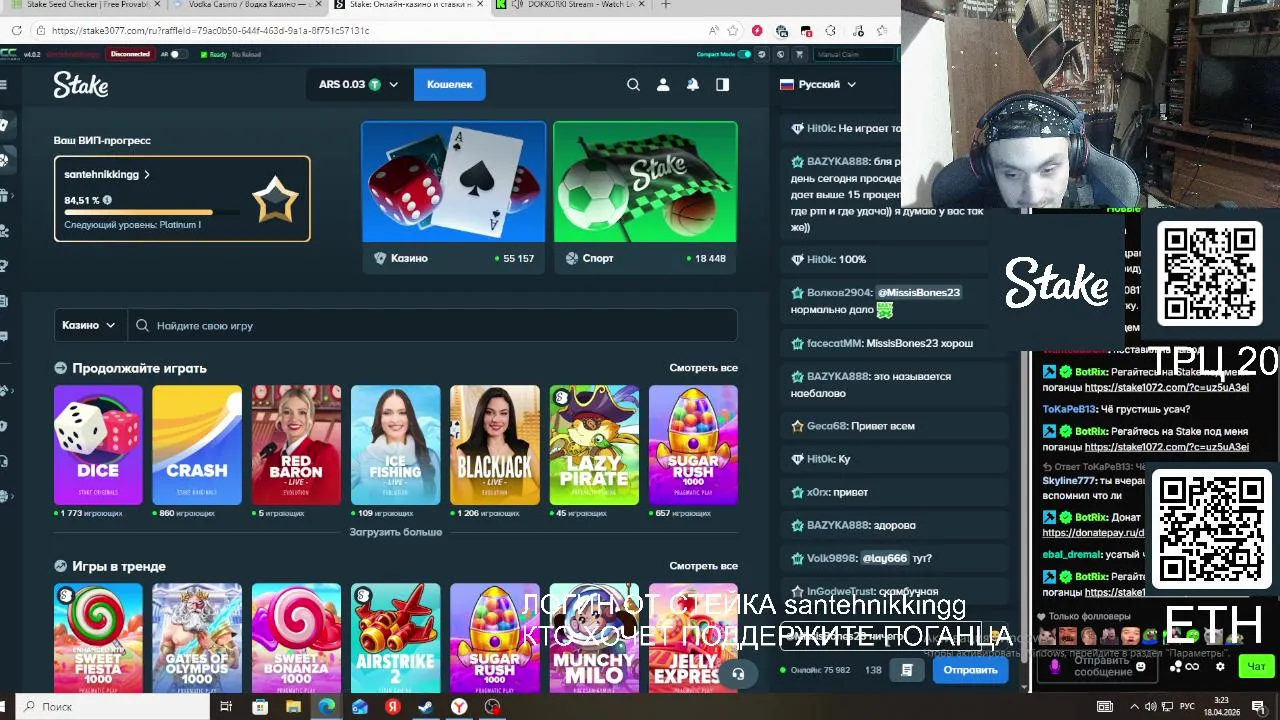The image size is (1280, 720).
Task: Open the notifications bell icon
Action: tap(692, 85)
